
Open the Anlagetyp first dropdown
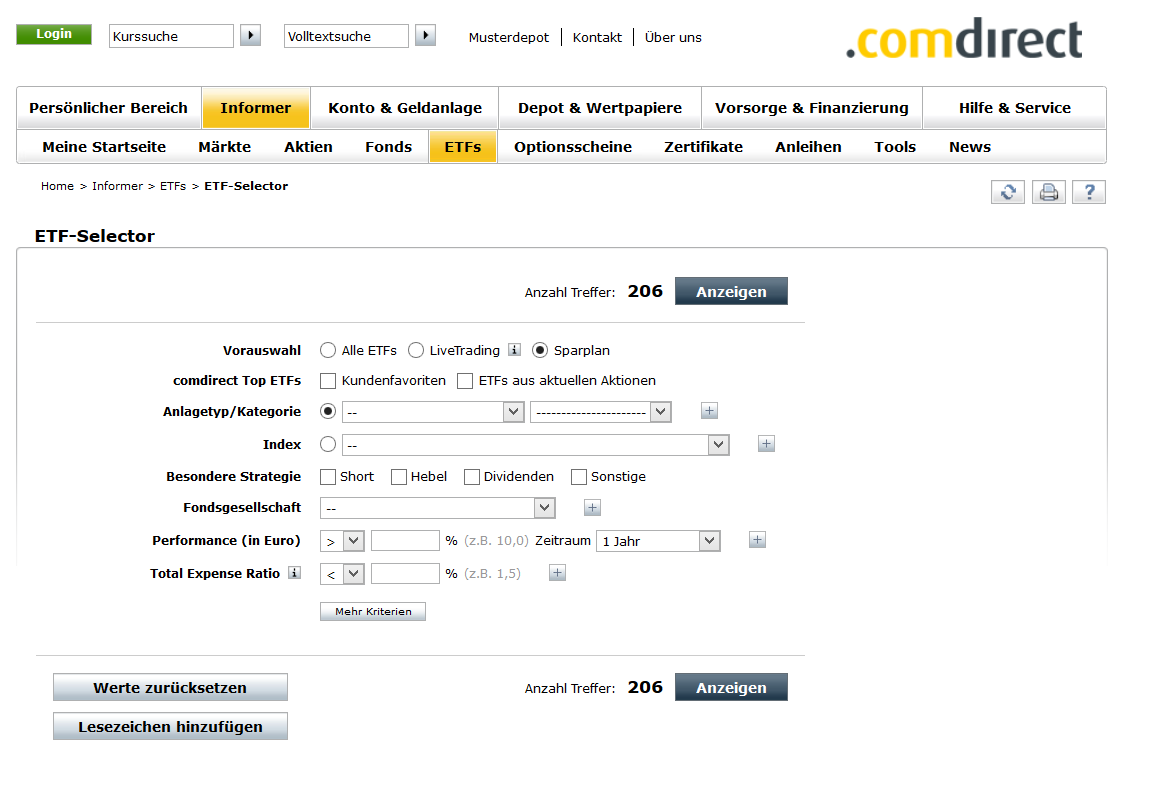(433, 412)
